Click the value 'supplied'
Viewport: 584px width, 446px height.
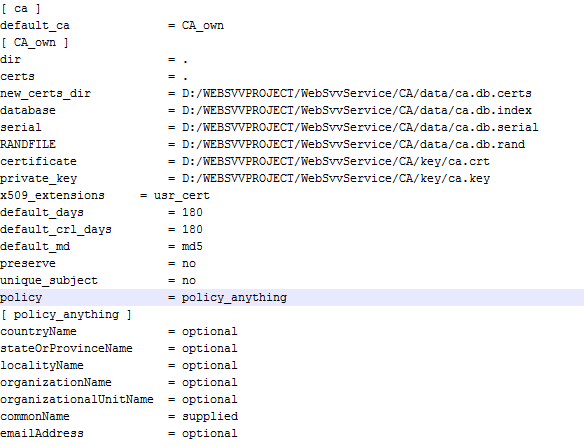[210, 416]
